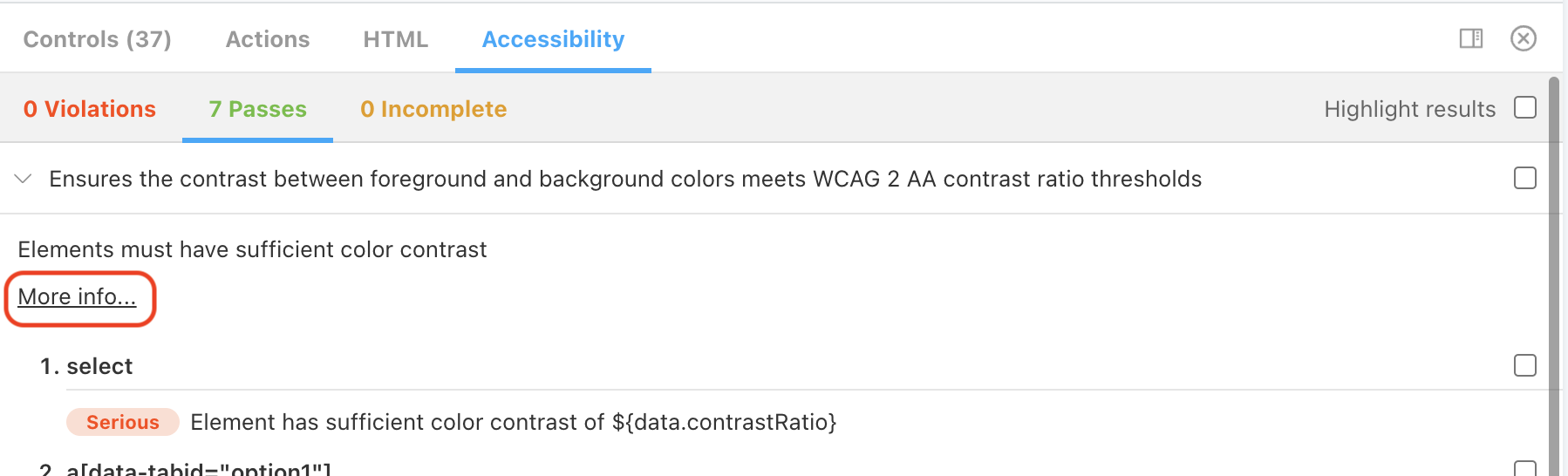This screenshot has height=476, width=1568.
Task: Go to the HTML tab
Action: (x=396, y=39)
